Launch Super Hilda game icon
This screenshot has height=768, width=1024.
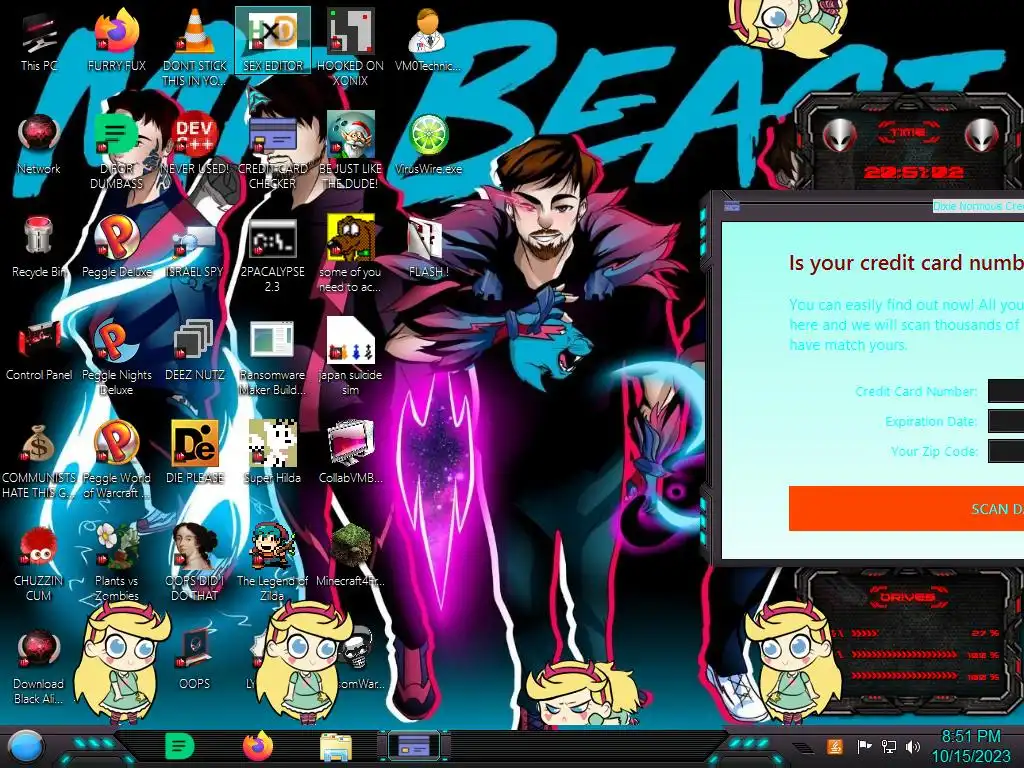click(272, 453)
